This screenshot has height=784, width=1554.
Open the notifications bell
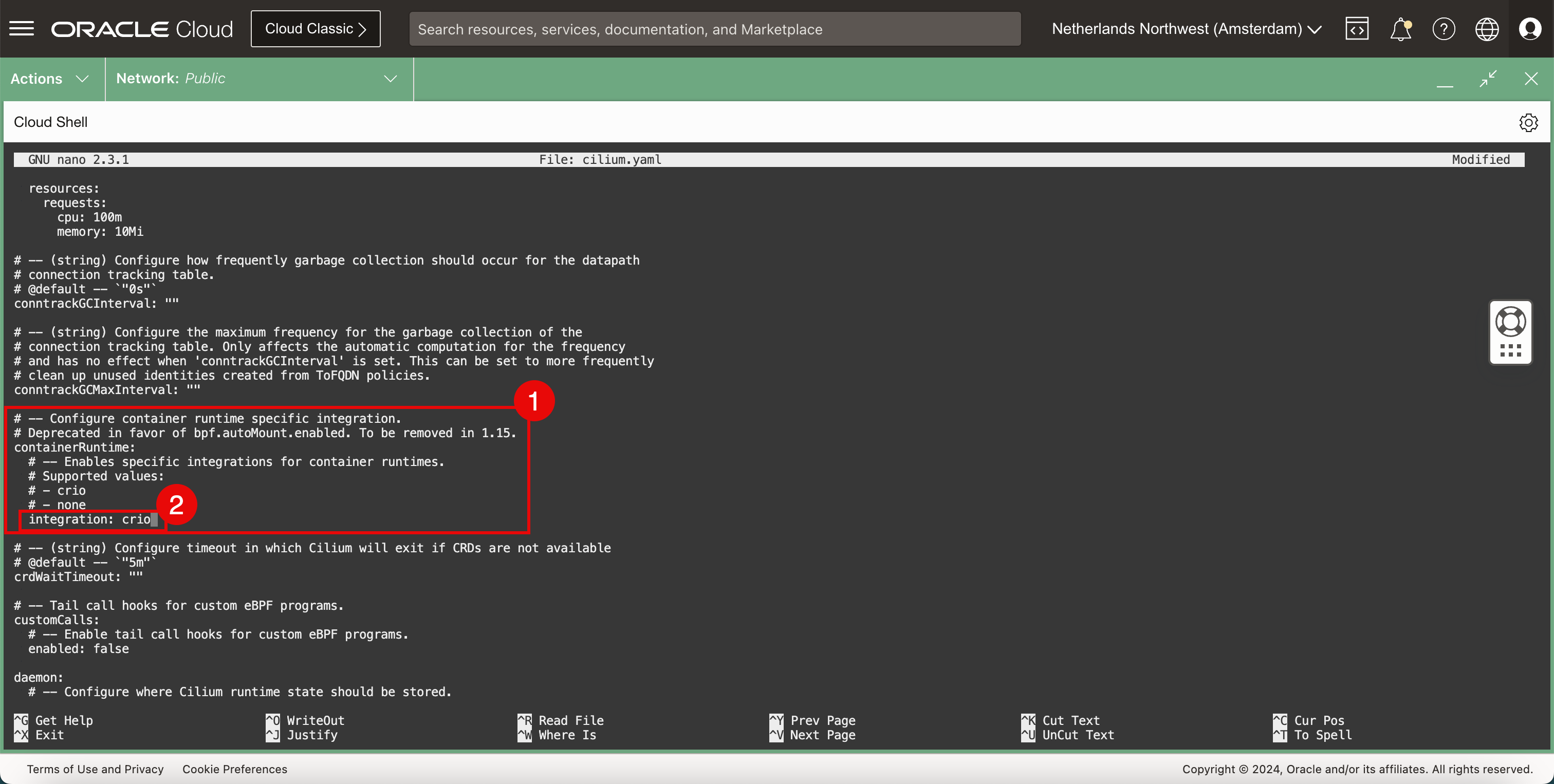pos(1400,28)
